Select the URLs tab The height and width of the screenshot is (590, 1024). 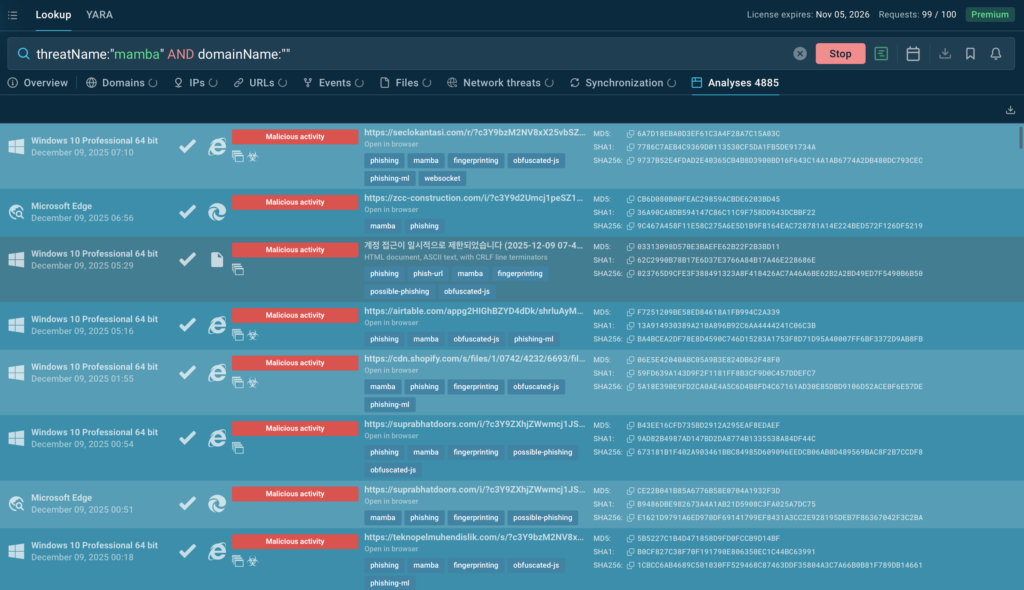(x=261, y=83)
